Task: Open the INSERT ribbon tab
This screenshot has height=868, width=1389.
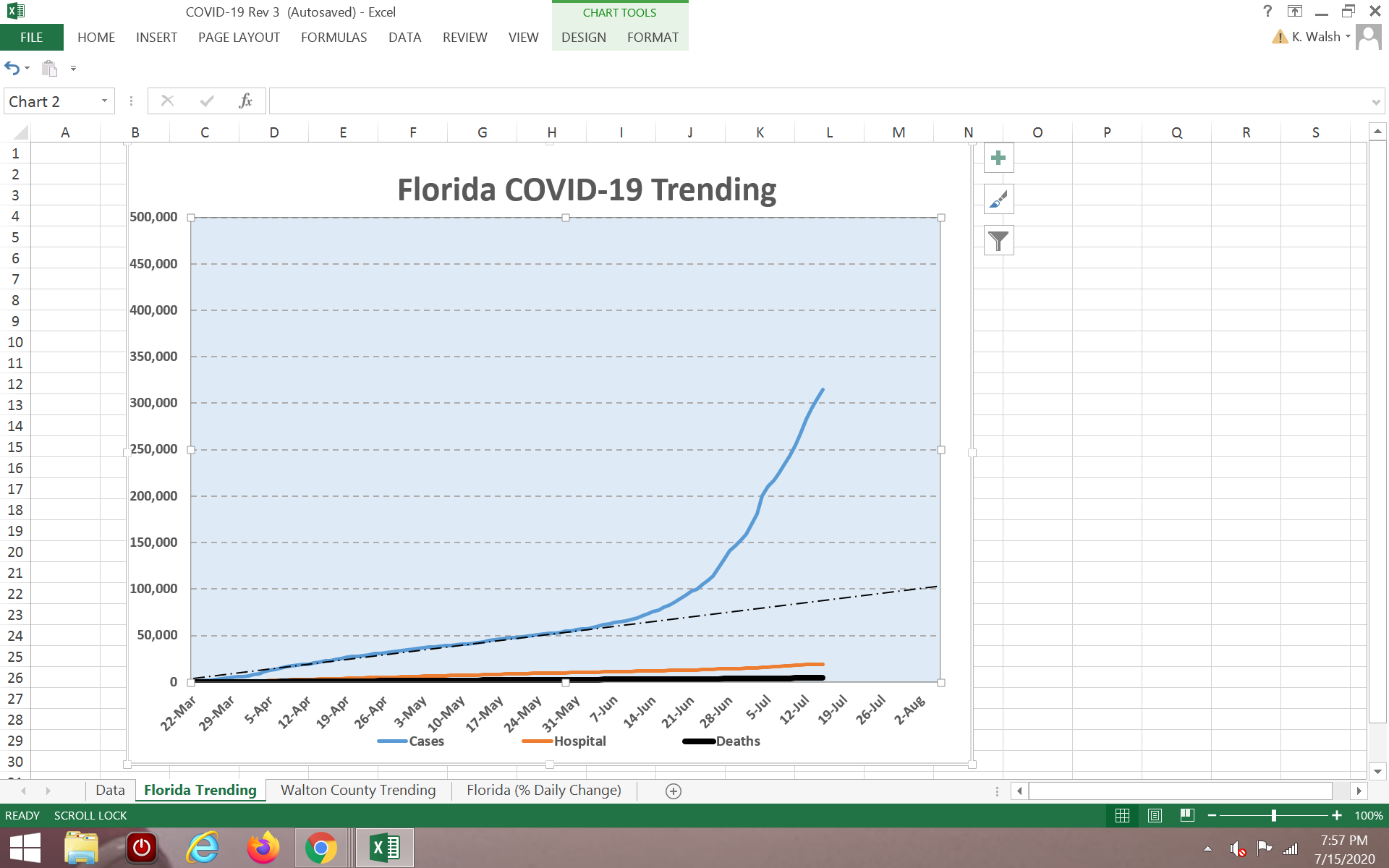Action: coord(156,37)
